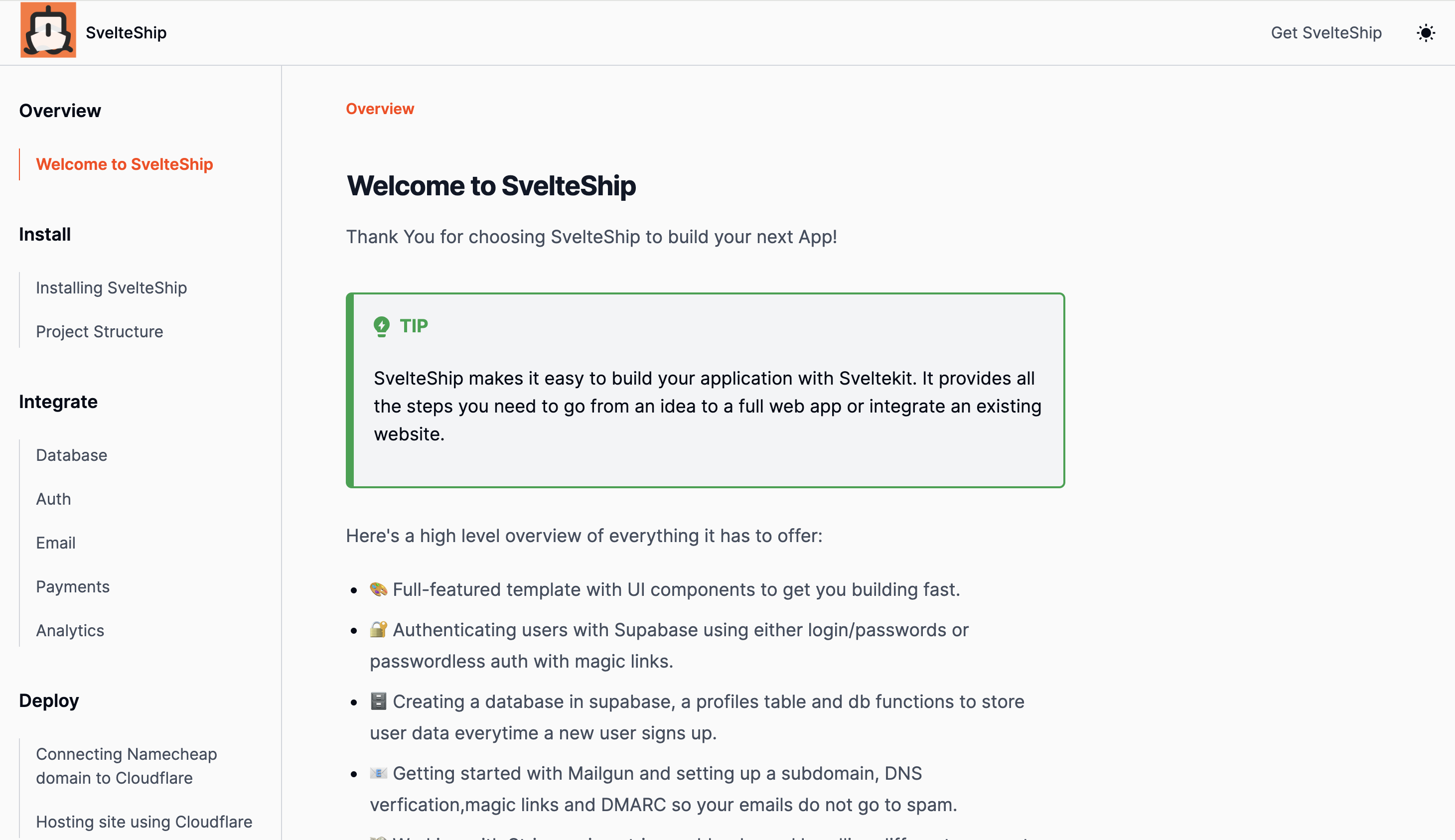Open Hosting site using Cloudflare
Screen dimensions: 1455x840
[x=144, y=822]
